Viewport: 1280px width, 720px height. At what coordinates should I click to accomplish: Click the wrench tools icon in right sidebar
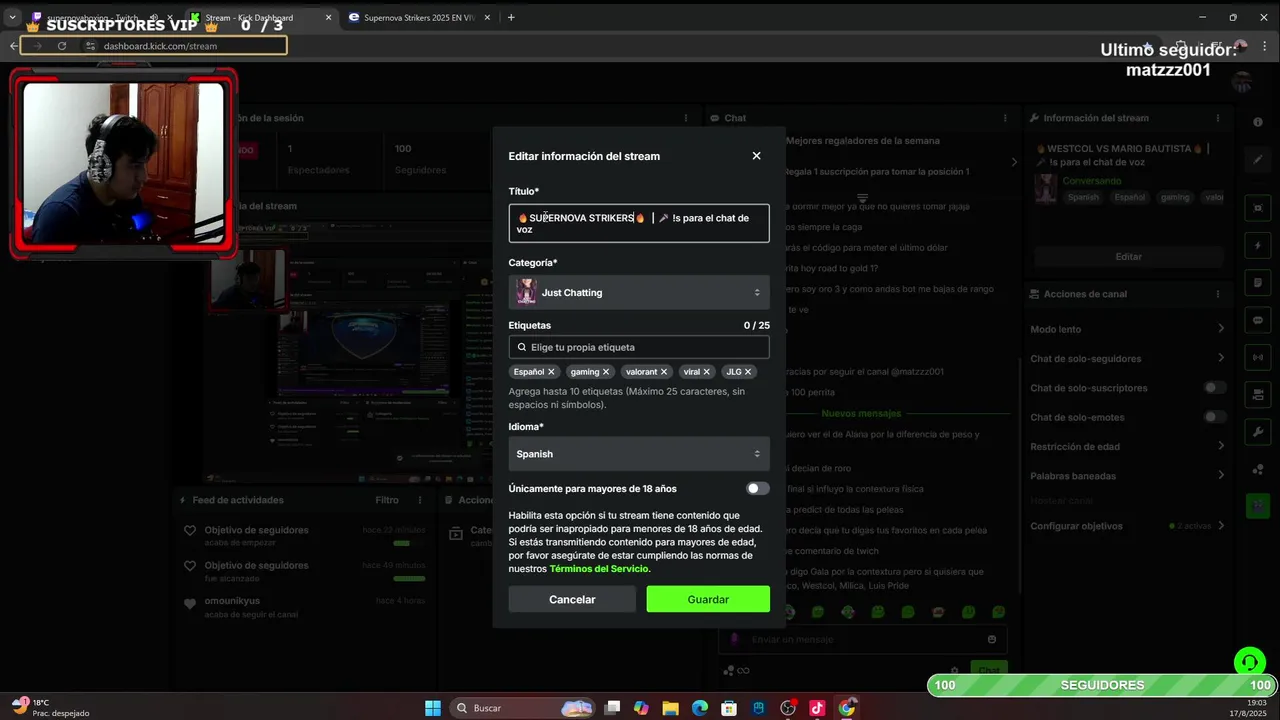pos(1258,432)
